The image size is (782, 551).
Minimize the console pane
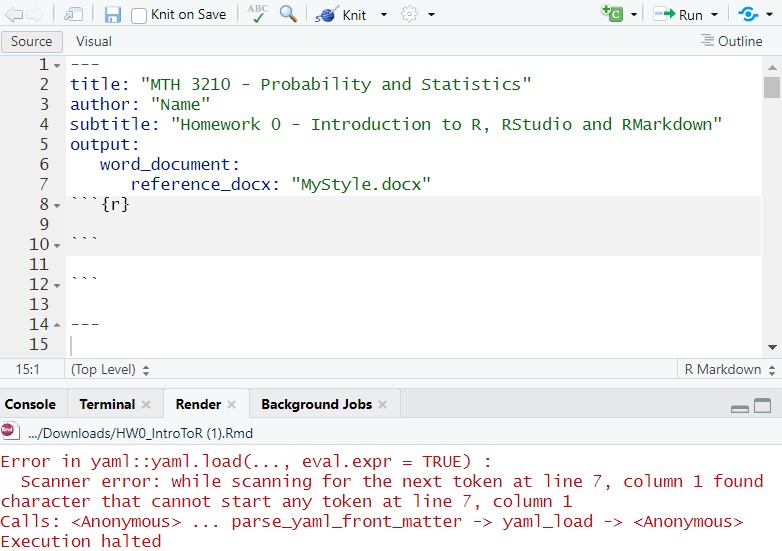740,408
